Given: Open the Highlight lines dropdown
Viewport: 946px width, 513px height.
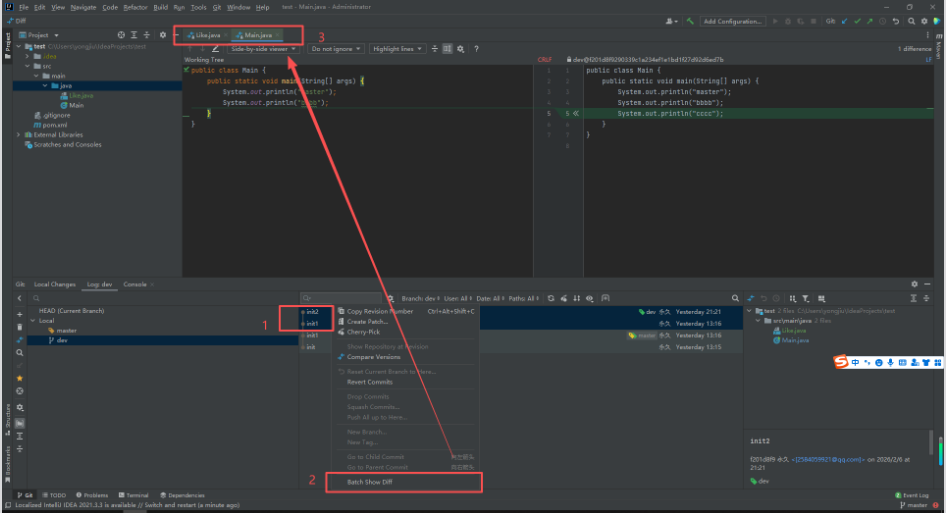Looking at the screenshot, I should [x=397, y=49].
